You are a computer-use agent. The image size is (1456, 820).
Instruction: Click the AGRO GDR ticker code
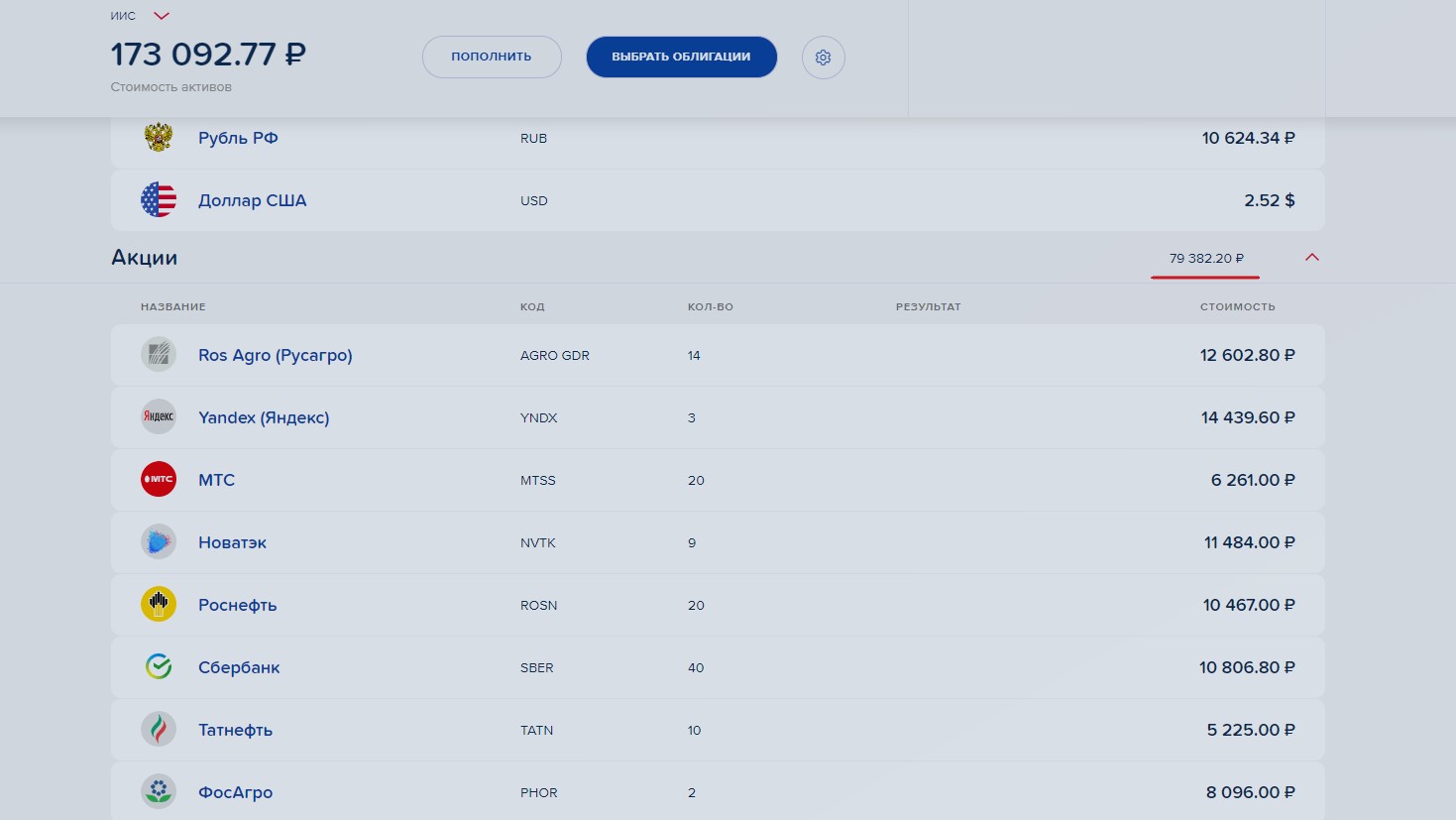555,355
